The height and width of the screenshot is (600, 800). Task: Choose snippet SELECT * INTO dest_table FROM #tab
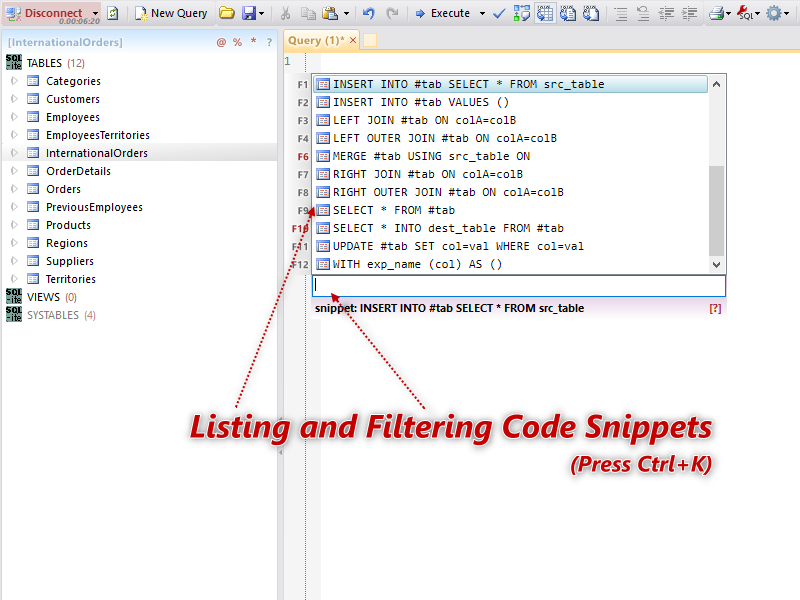tap(511, 228)
